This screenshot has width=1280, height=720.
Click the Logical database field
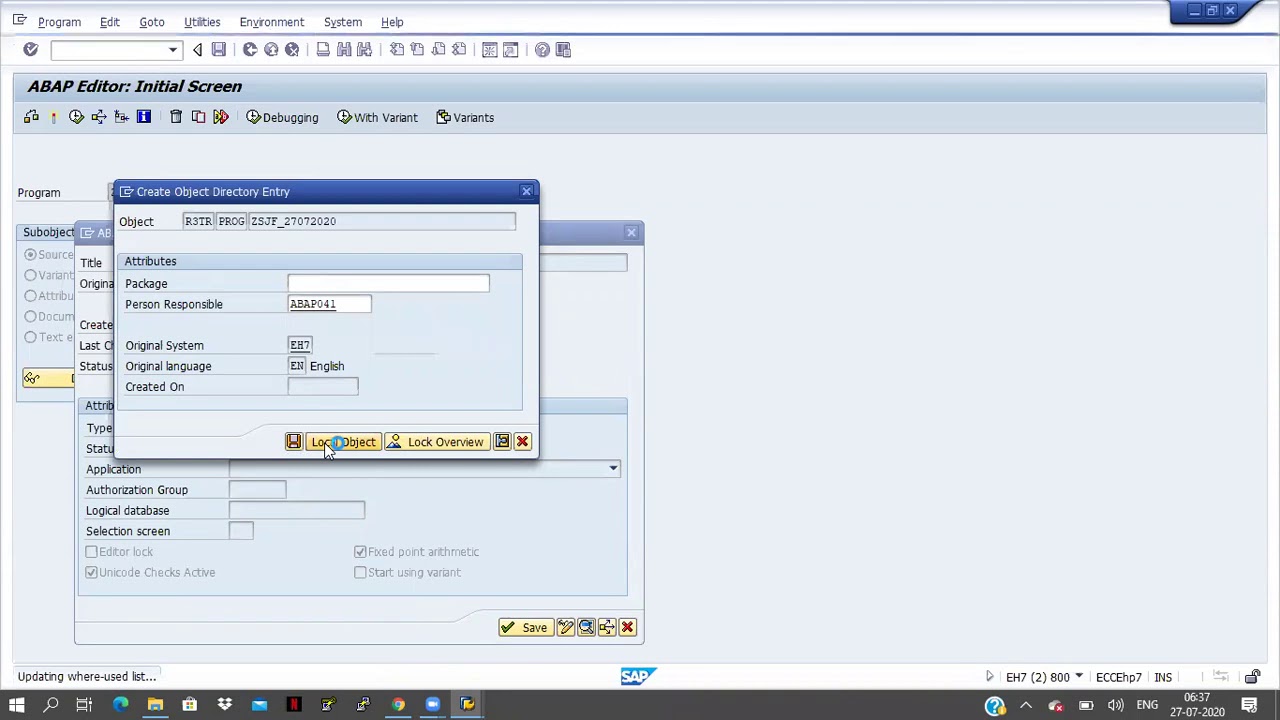pyautogui.click(x=297, y=511)
